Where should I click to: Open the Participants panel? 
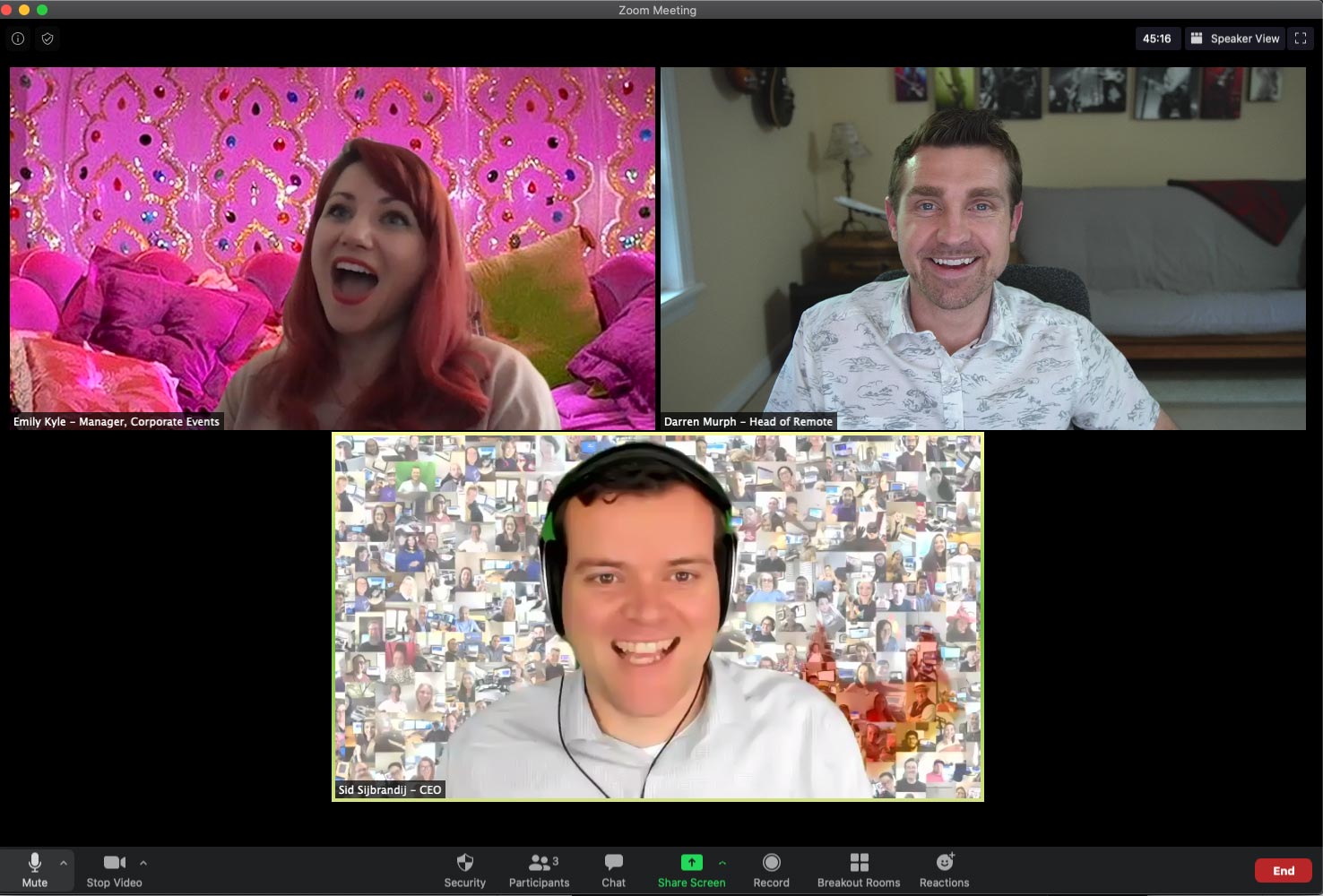tap(539, 869)
